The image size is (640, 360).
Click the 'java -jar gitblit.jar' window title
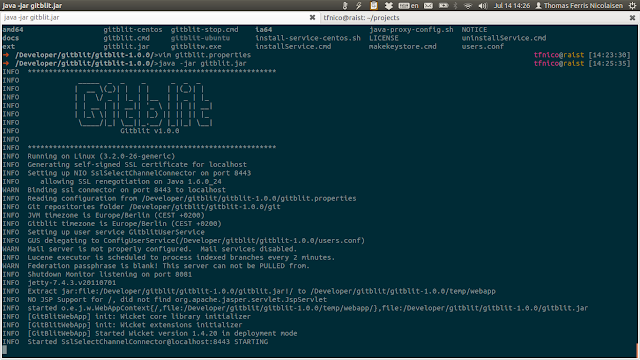pos(32,5)
